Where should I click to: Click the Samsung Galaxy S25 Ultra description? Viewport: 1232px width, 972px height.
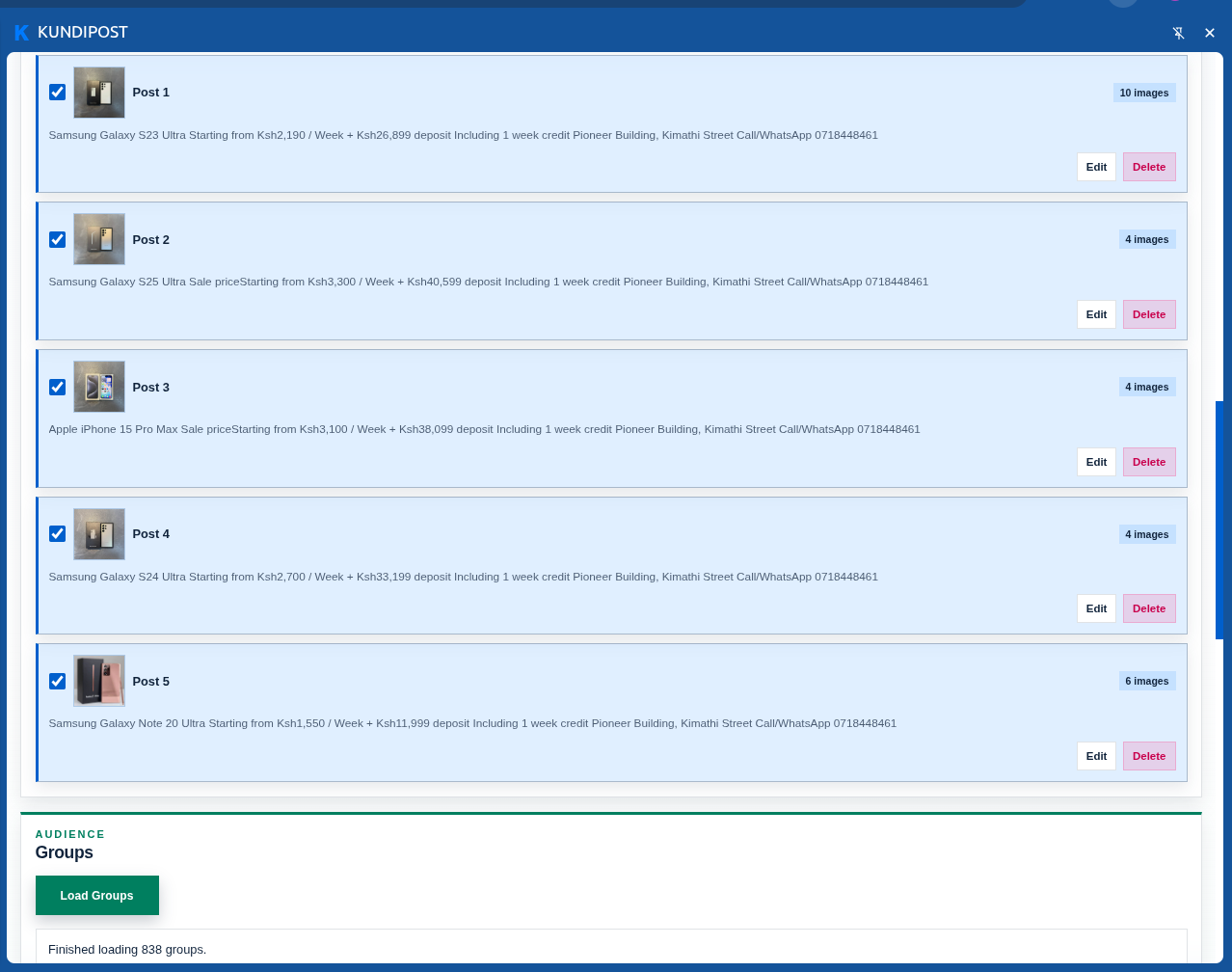(x=489, y=282)
